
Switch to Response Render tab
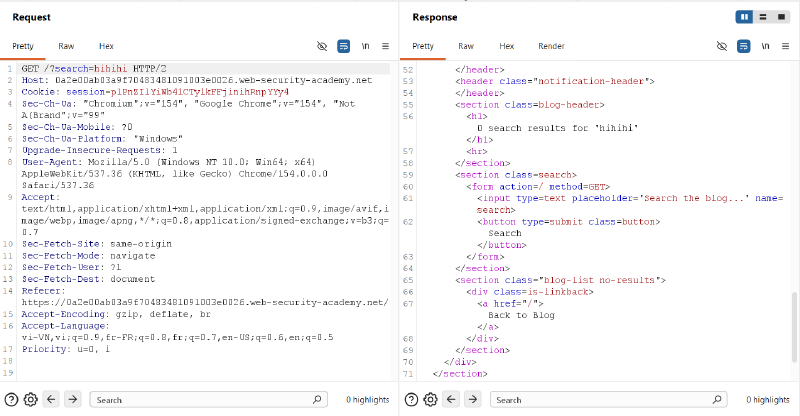[x=552, y=46]
